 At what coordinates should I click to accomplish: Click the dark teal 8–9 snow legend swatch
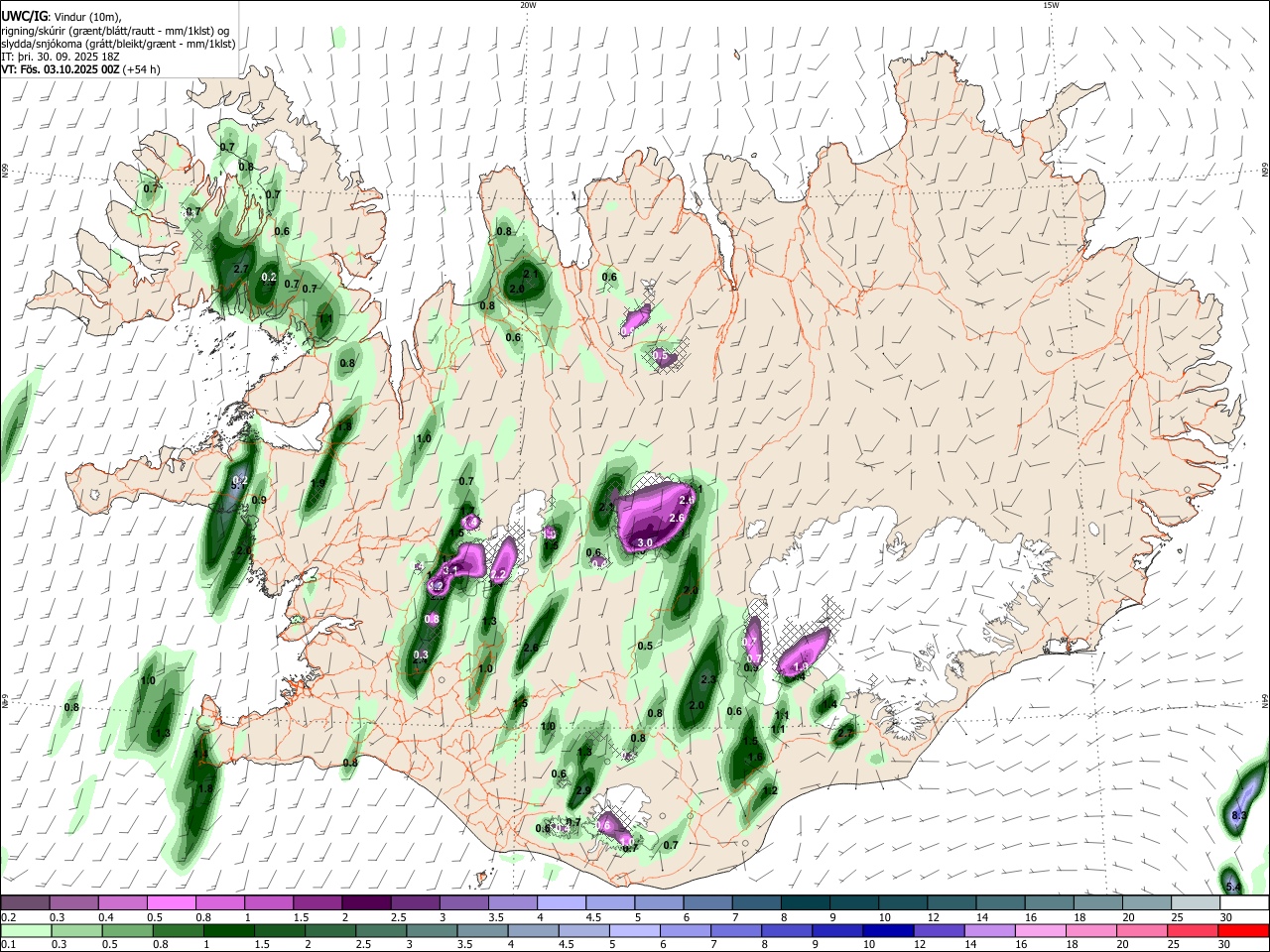806,902
